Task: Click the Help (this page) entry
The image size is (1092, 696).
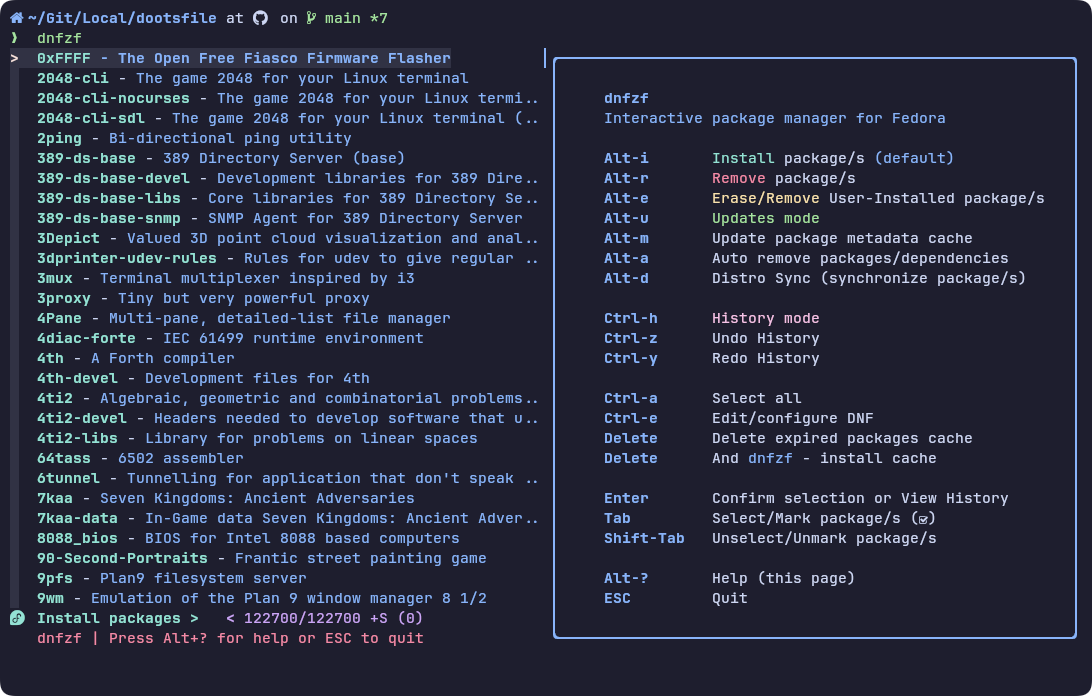Action: 782,578
